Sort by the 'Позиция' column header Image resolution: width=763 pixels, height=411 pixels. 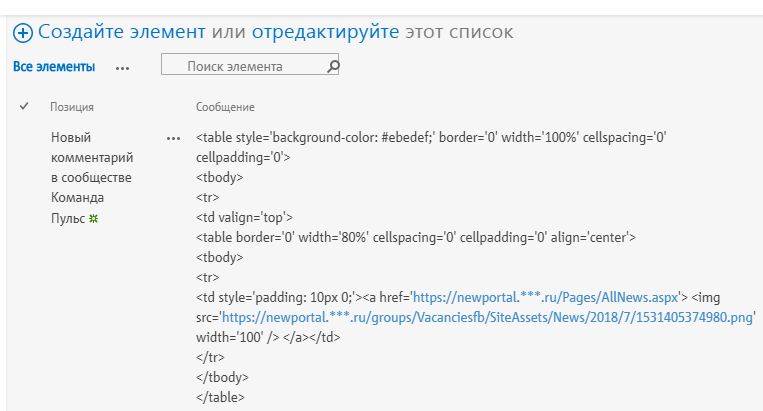coord(72,107)
